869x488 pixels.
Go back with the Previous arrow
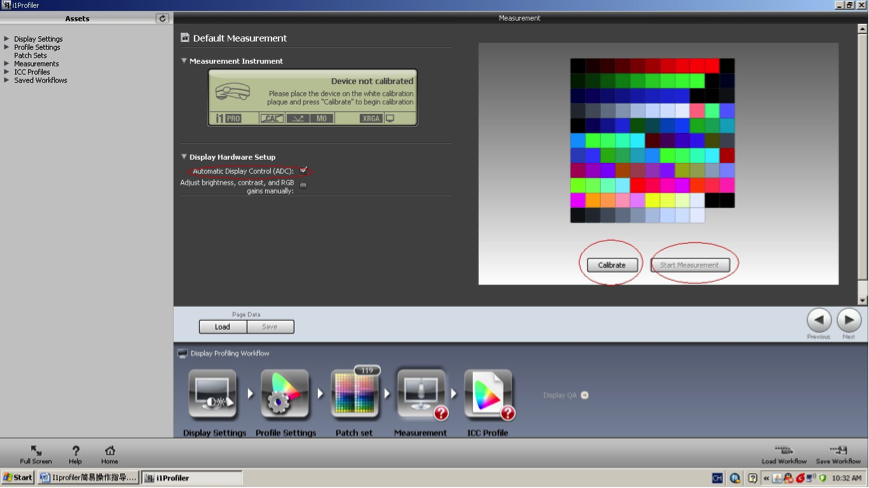(819, 319)
